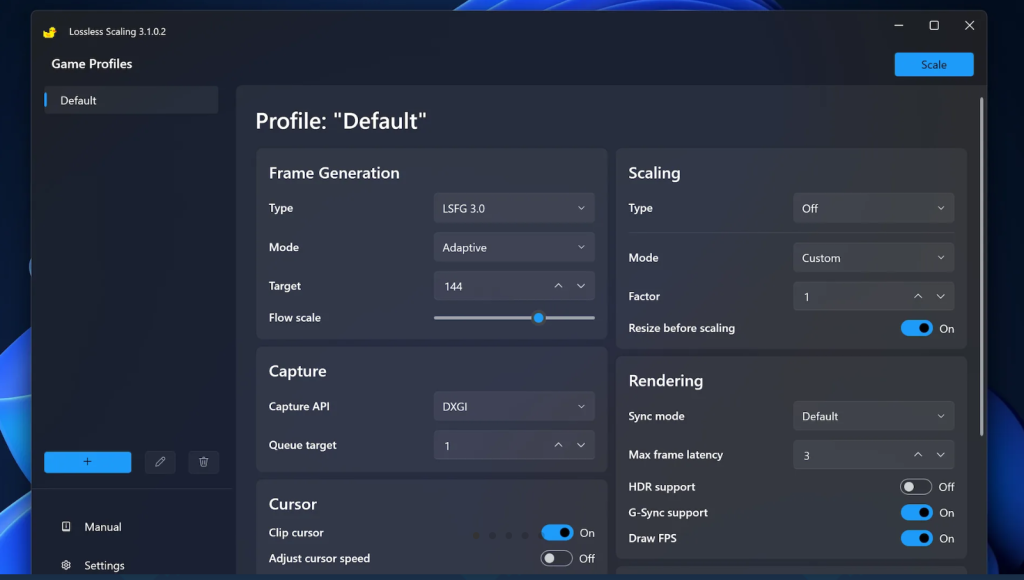Open Frame Generation Type dropdown LSFG 3.0
Screen dimensions: 1024x580
[514, 208]
